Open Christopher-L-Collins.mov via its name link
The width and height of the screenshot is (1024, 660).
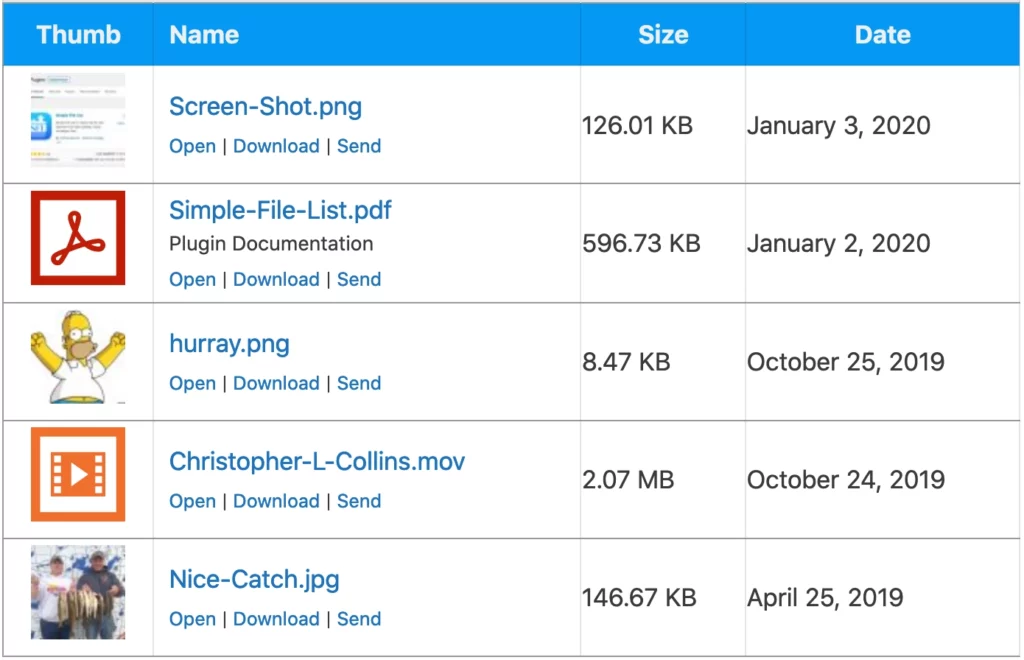click(317, 461)
